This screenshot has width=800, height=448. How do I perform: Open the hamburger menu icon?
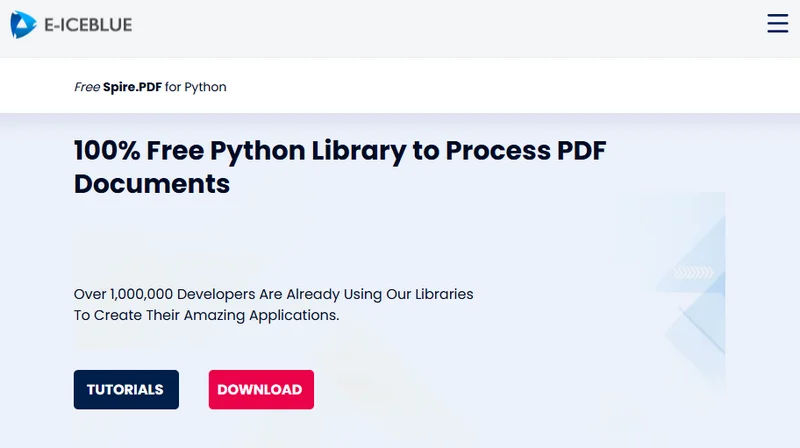pos(778,23)
